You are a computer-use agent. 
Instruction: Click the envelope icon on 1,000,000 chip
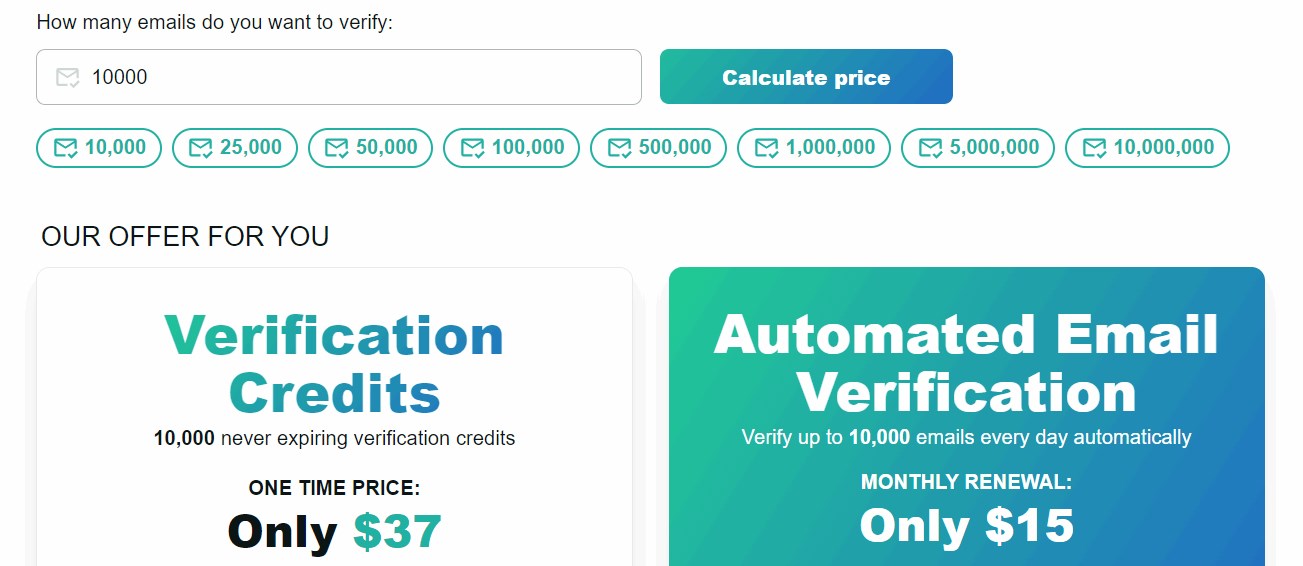coord(767,148)
